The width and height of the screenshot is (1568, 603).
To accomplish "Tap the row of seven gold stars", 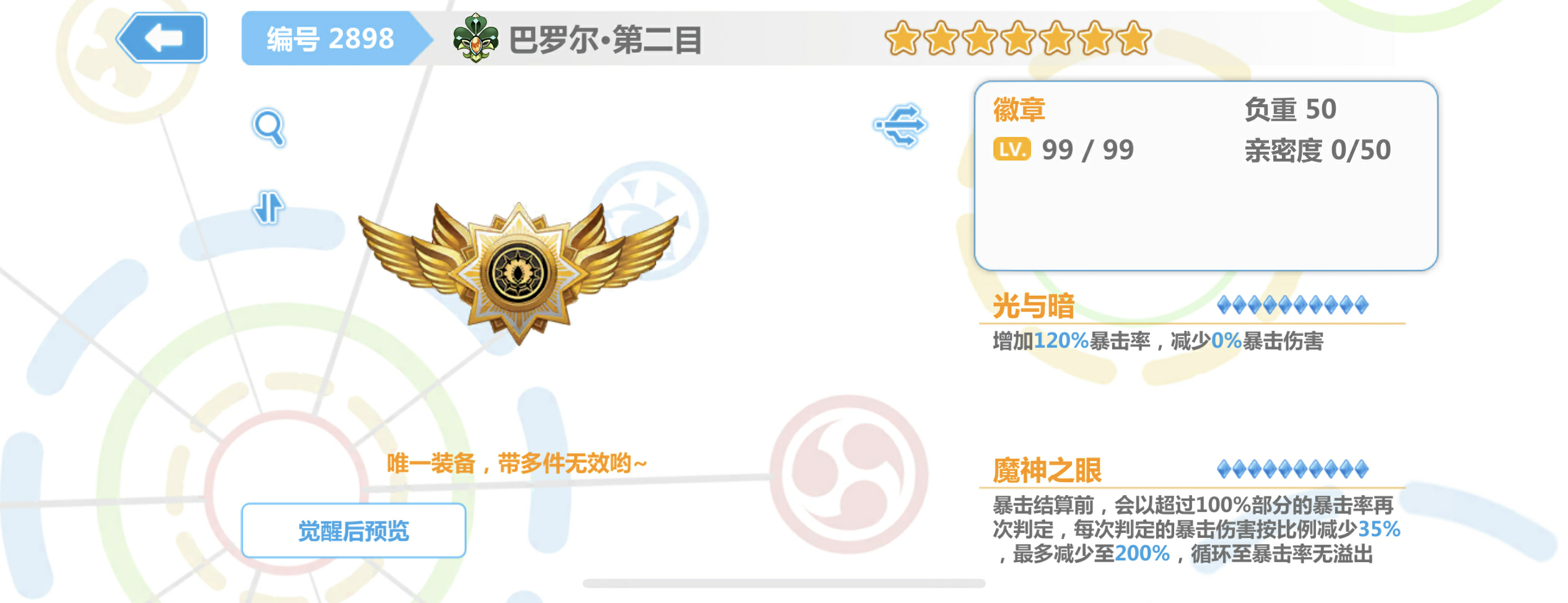I will [1018, 38].
